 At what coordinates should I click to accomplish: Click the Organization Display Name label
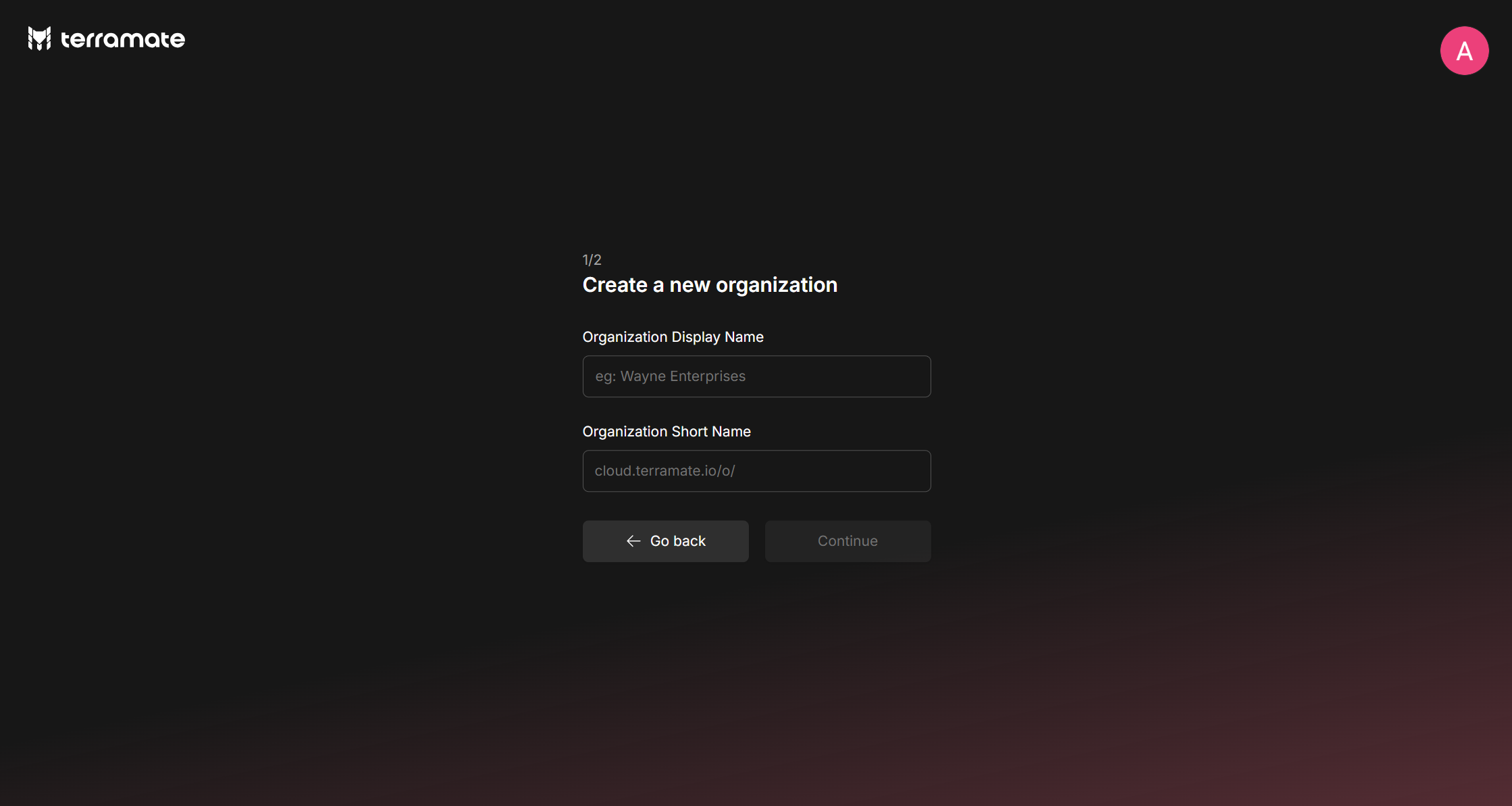pyautogui.click(x=673, y=337)
